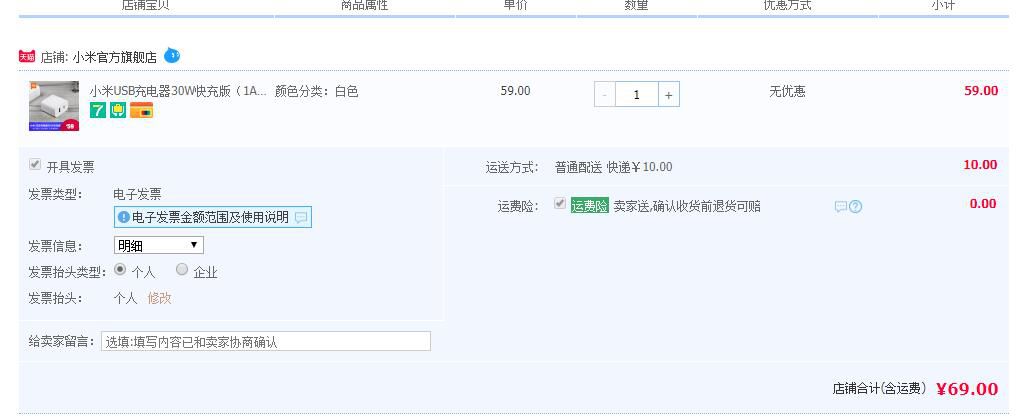Image resolution: width=1022 pixels, height=418 pixels.
Task: Click the red 10.00 shipping fee amount
Action: (980, 165)
